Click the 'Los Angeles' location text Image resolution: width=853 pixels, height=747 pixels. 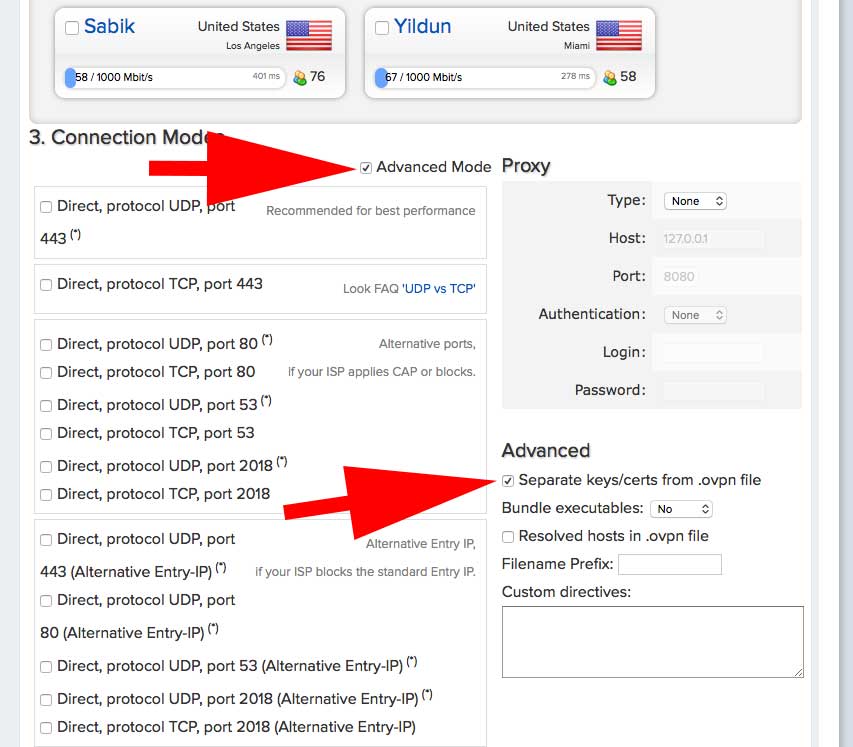tap(253, 46)
